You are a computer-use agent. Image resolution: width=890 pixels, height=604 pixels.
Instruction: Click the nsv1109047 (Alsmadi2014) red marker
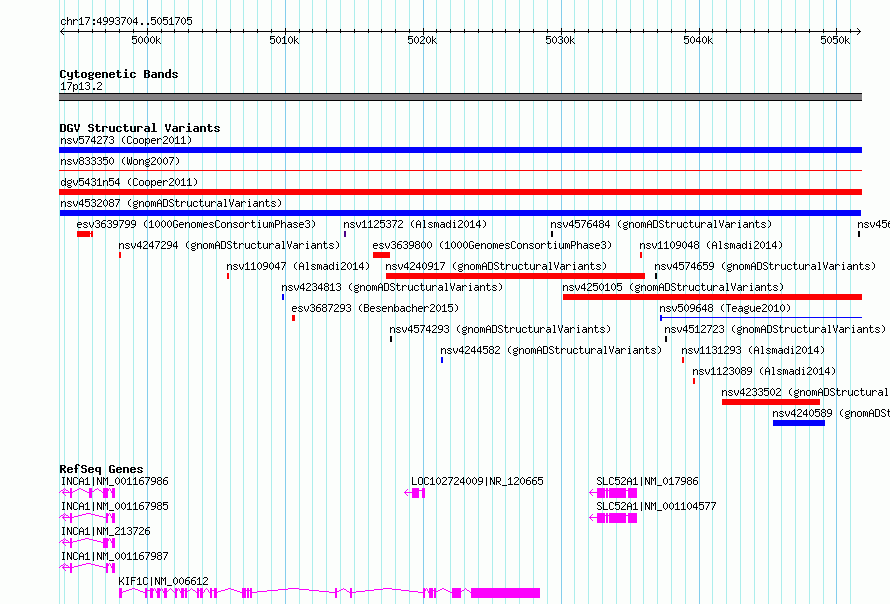point(228,276)
